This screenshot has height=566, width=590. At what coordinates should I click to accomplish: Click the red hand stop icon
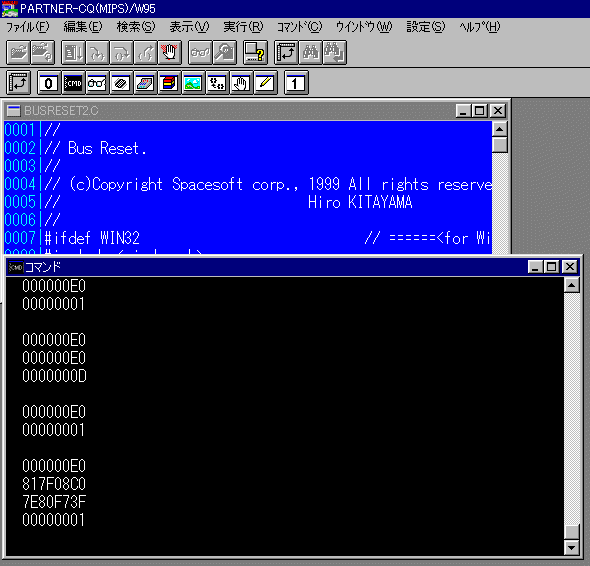[170, 52]
